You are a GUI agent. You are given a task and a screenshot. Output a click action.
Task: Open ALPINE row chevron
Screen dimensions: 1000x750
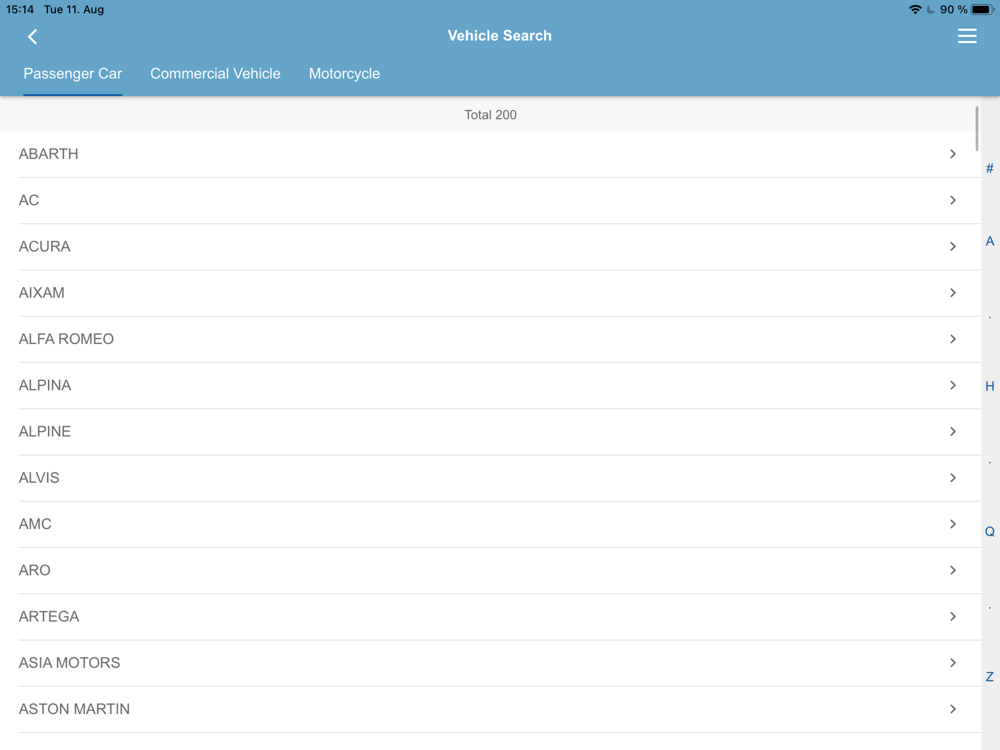(953, 432)
